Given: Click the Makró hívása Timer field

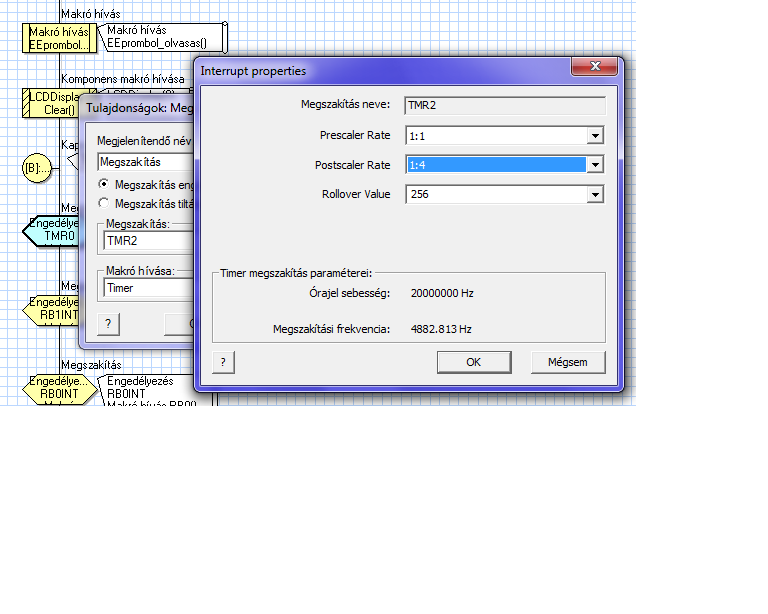Looking at the screenshot, I should pyautogui.click(x=149, y=288).
